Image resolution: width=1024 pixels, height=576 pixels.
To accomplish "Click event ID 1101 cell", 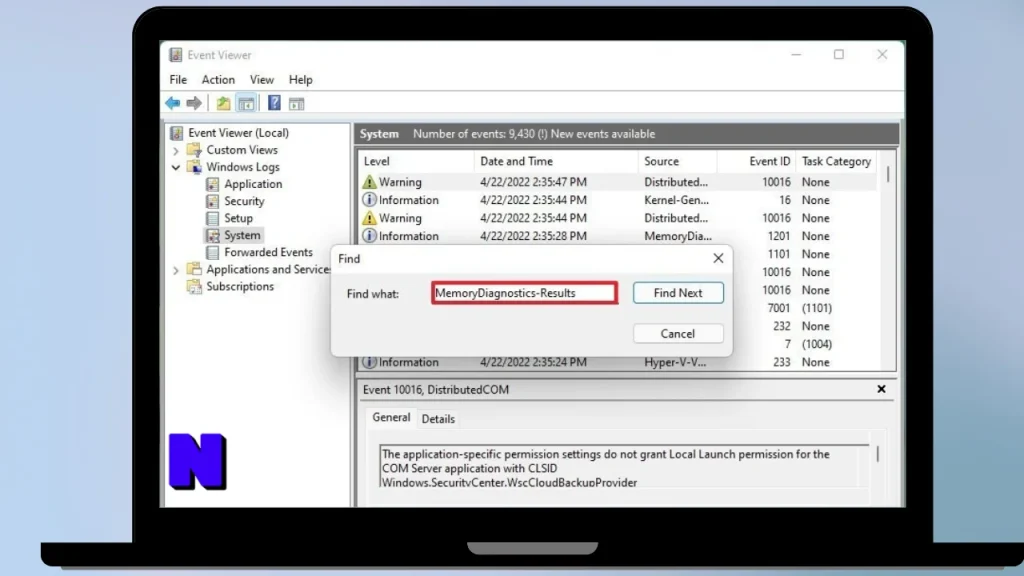I will (778, 254).
